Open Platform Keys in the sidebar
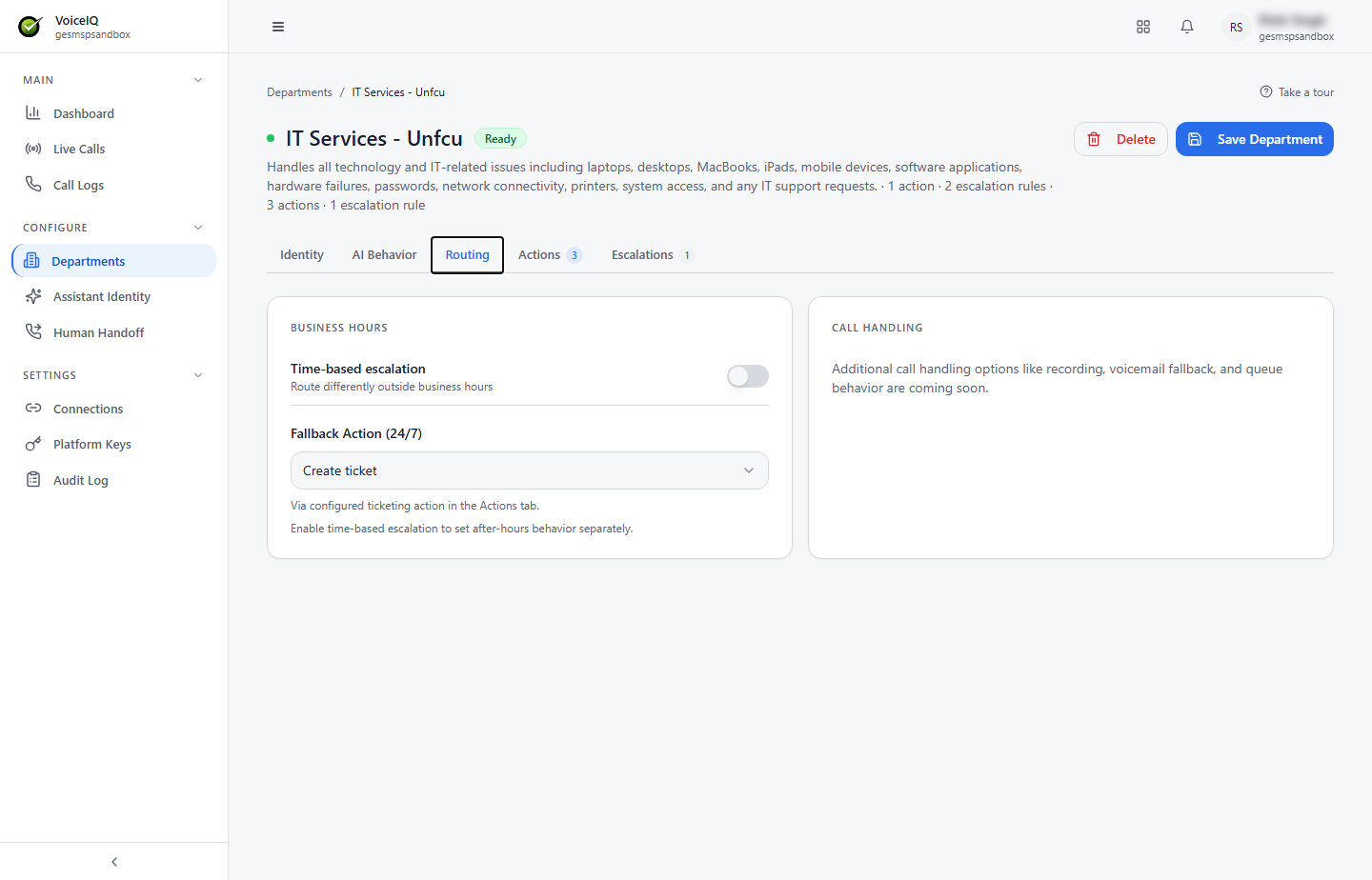Screen dimensions: 1372x880 point(114,444)
